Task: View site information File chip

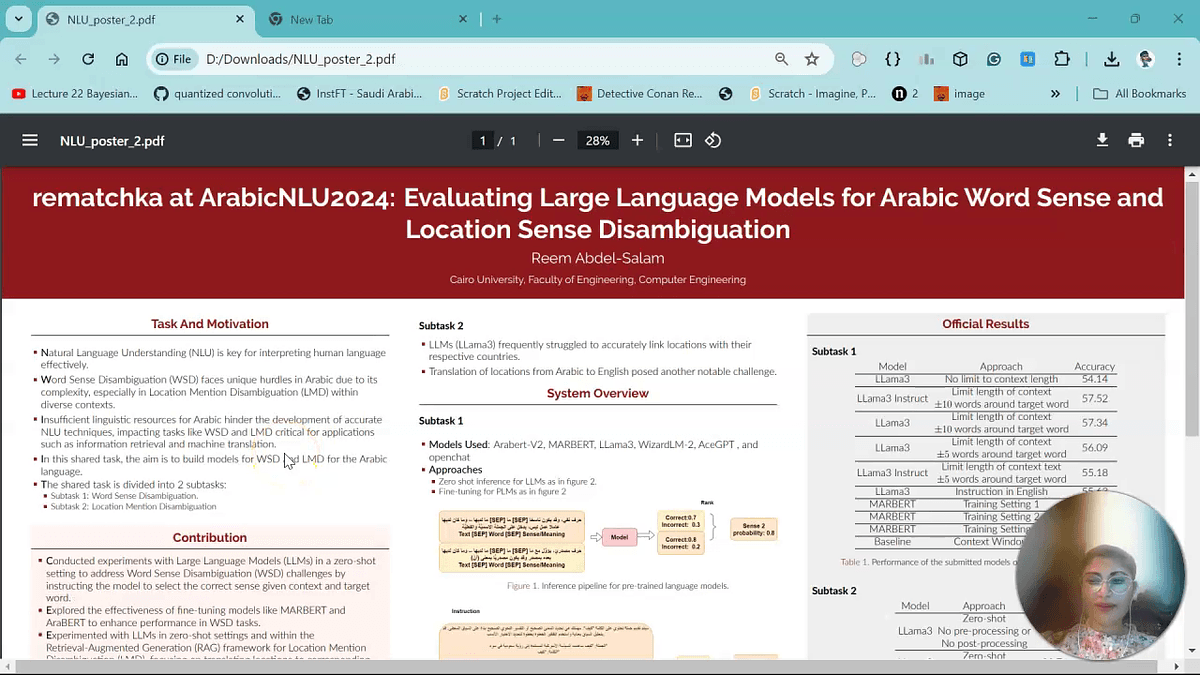Action: 173,59
